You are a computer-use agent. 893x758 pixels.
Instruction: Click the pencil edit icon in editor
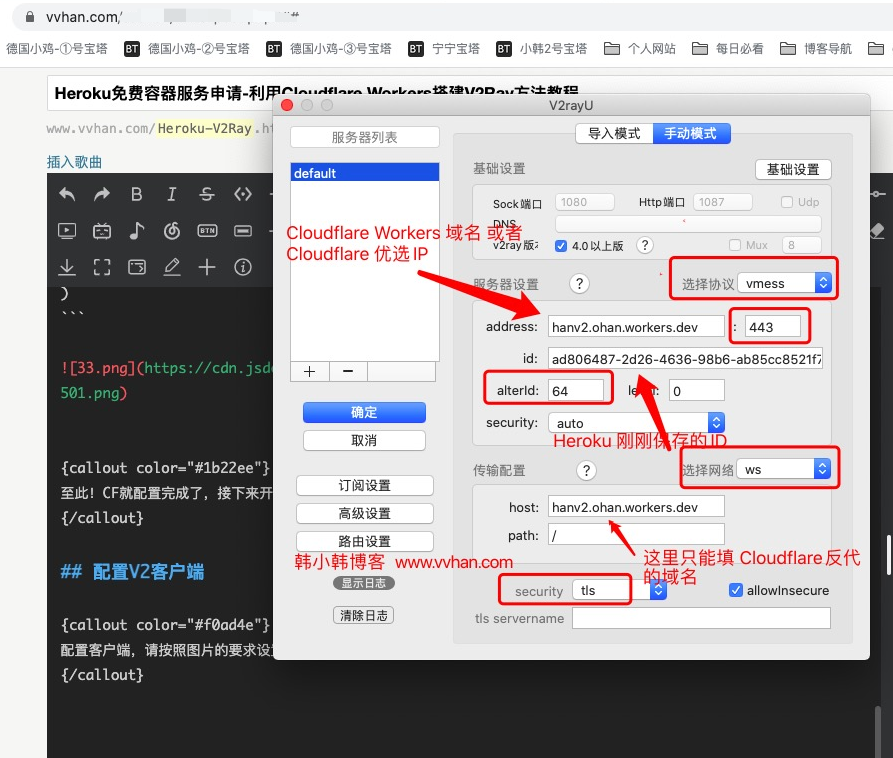pos(171,267)
